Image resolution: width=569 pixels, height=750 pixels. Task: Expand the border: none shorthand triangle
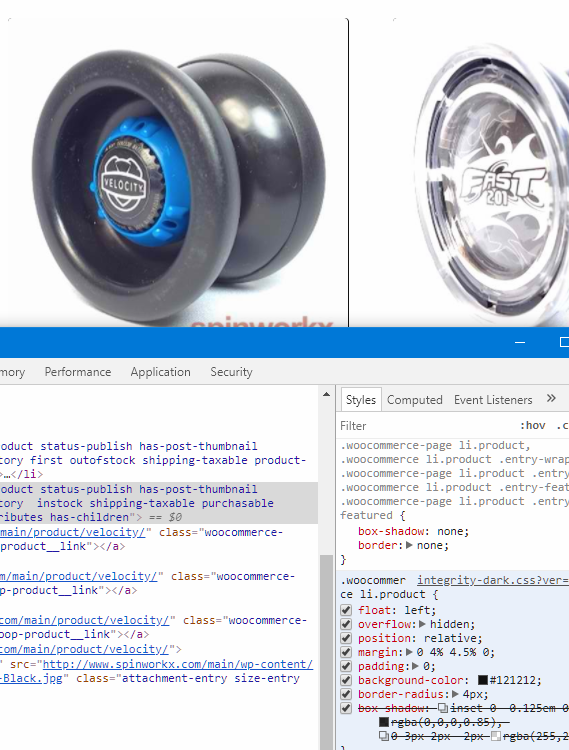click(409, 545)
